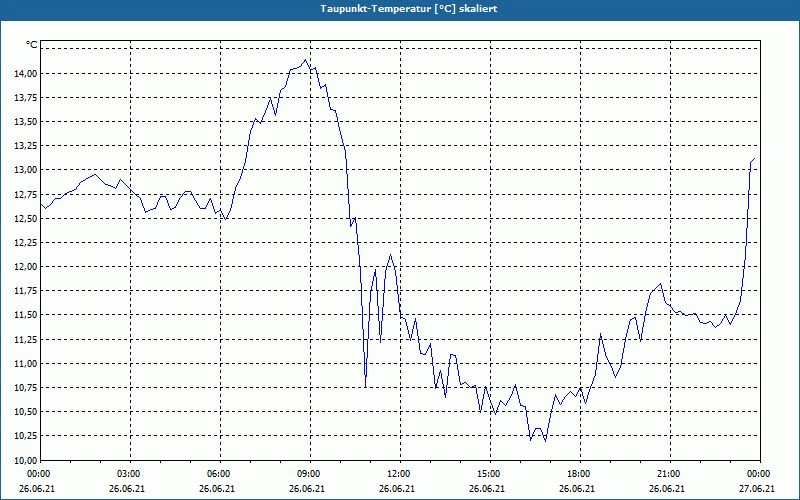Pick the 26.06.21 date under 18:00

click(578, 489)
